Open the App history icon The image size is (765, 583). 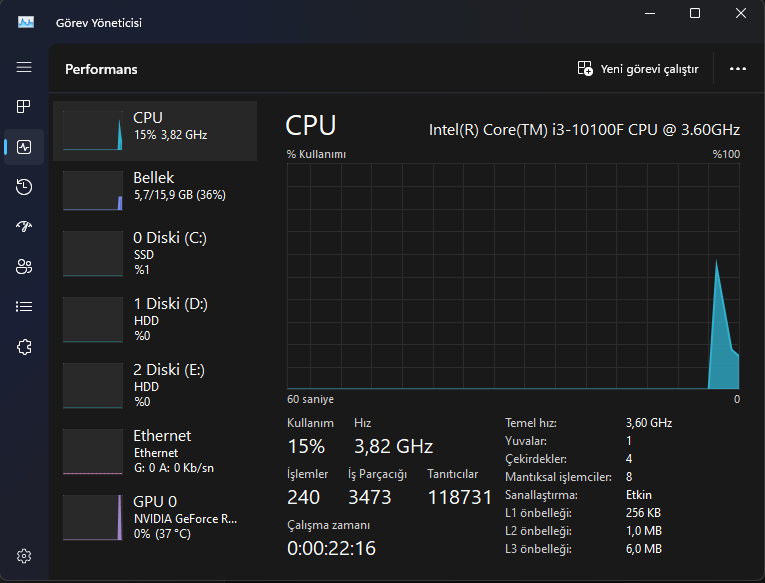point(24,187)
